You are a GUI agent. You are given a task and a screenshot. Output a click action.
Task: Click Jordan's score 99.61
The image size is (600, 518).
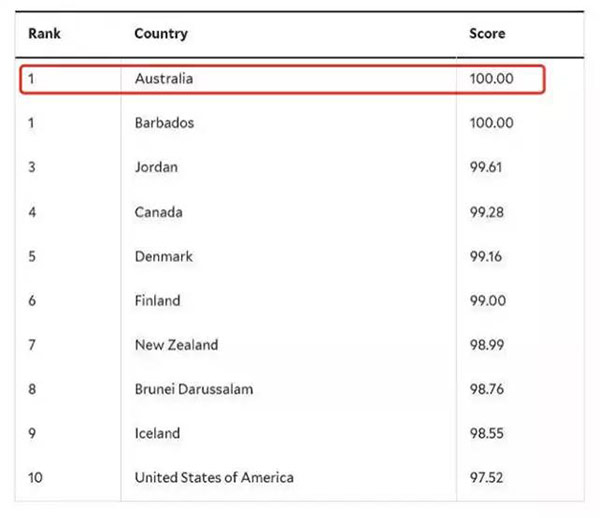[486, 168]
